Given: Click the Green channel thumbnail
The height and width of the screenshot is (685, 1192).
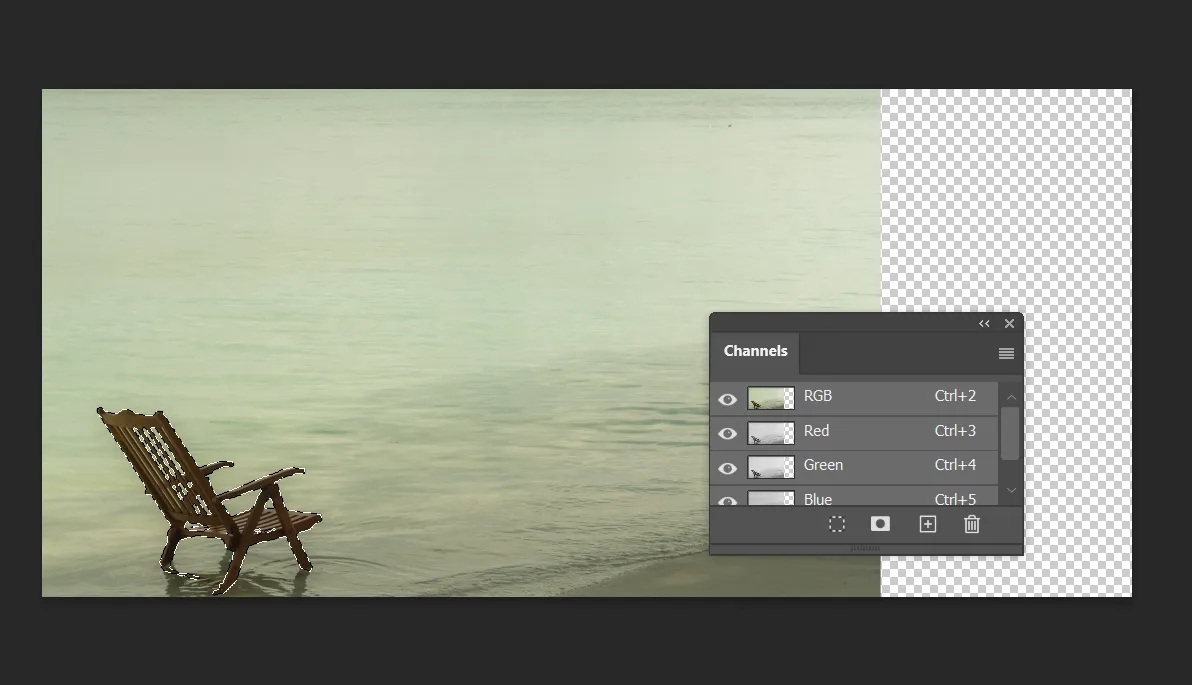Looking at the screenshot, I should (x=771, y=465).
